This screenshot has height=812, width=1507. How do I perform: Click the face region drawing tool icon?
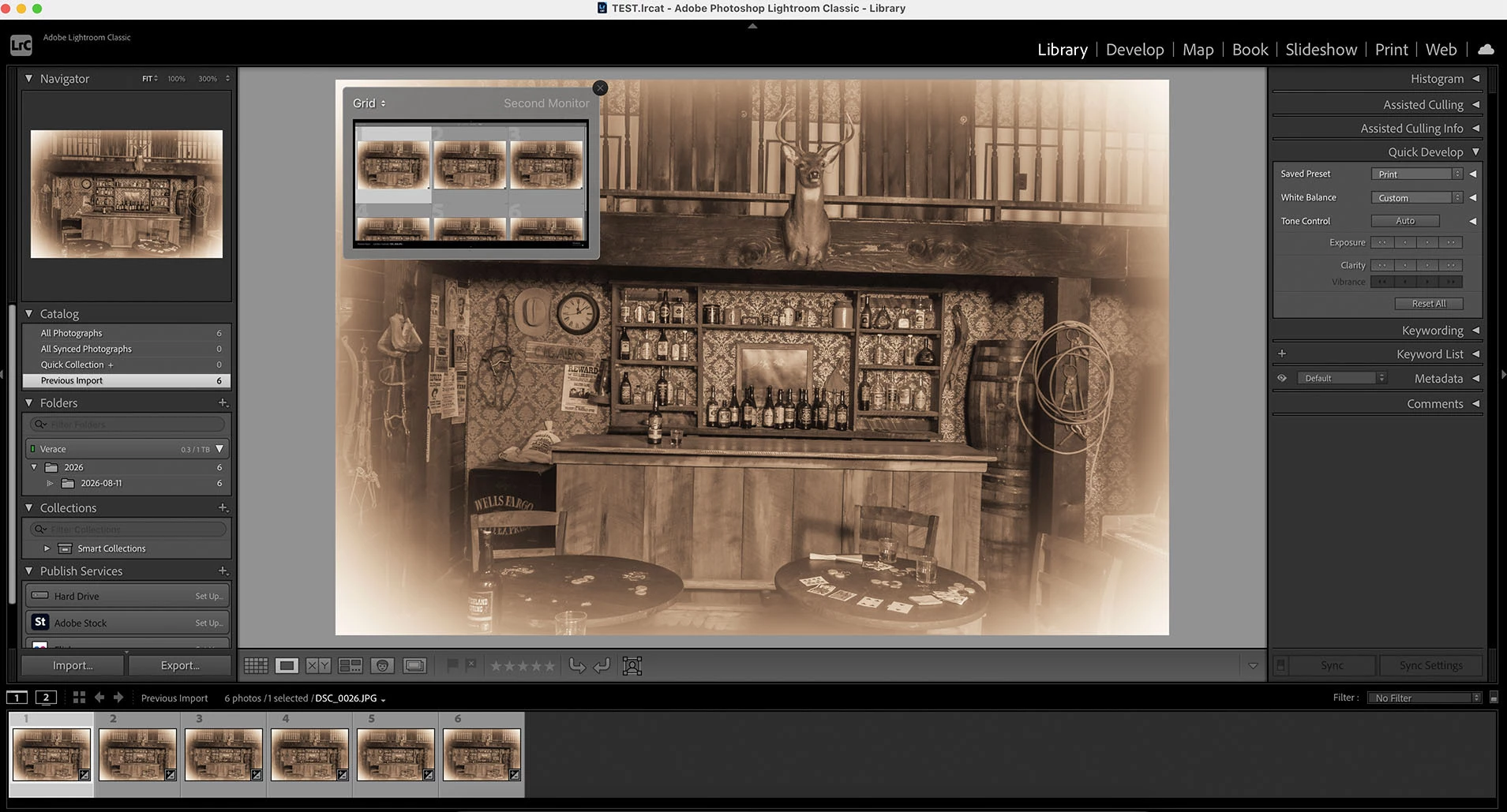click(632, 665)
